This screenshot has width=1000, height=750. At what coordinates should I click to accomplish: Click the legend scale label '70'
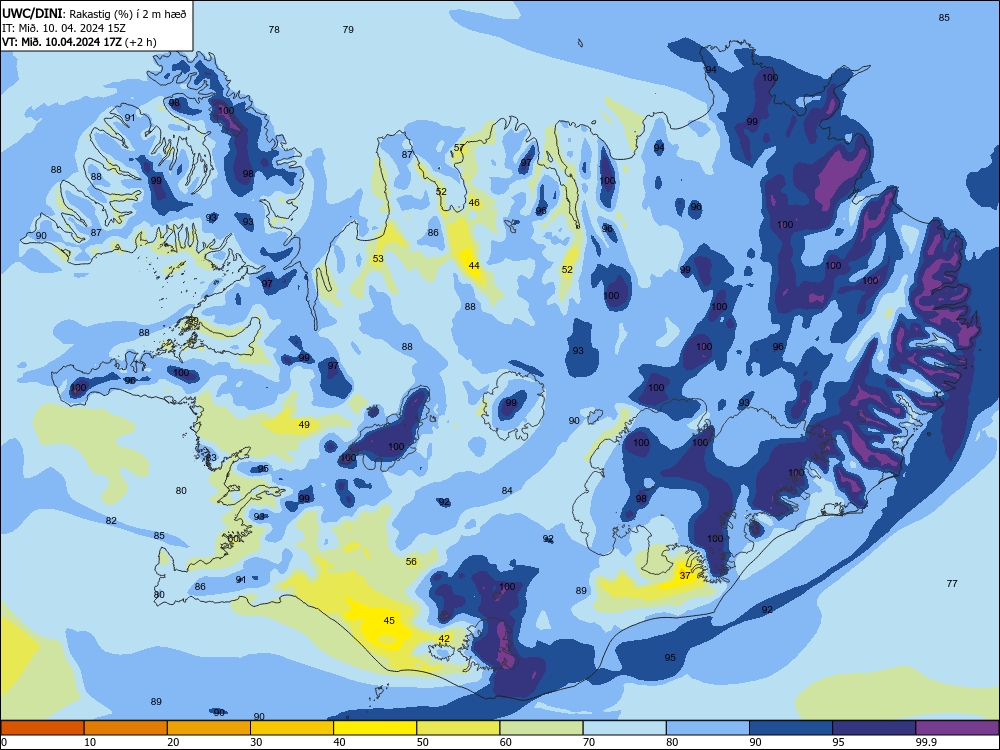tap(589, 742)
